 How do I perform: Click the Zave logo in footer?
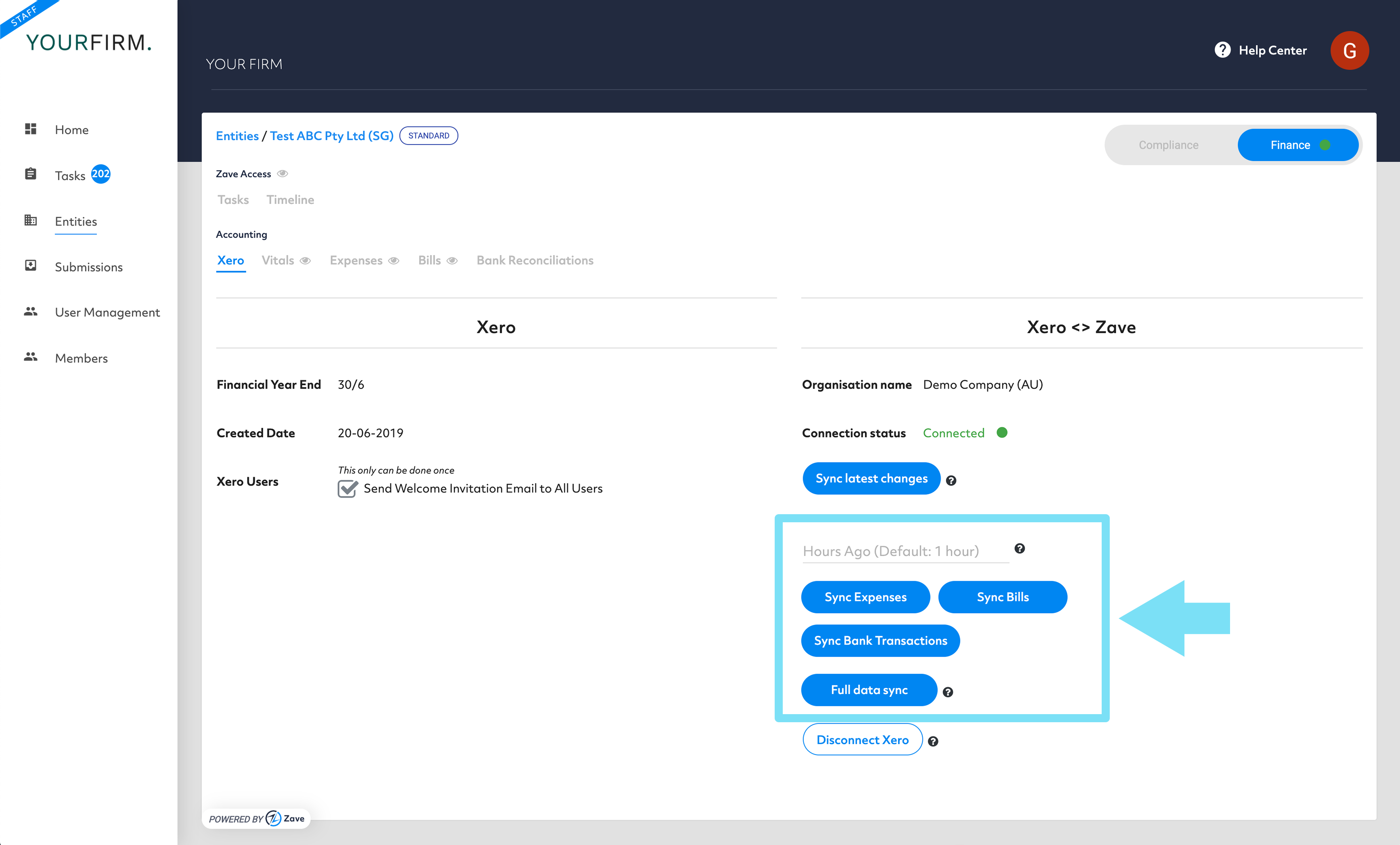pyautogui.click(x=285, y=818)
